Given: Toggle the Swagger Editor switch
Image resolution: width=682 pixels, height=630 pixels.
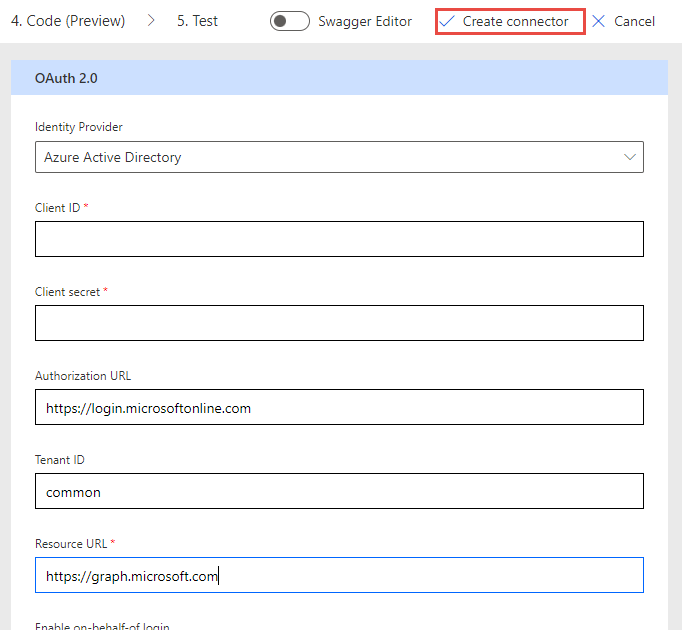Looking at the screenshot, I should (x=290, y=21).
